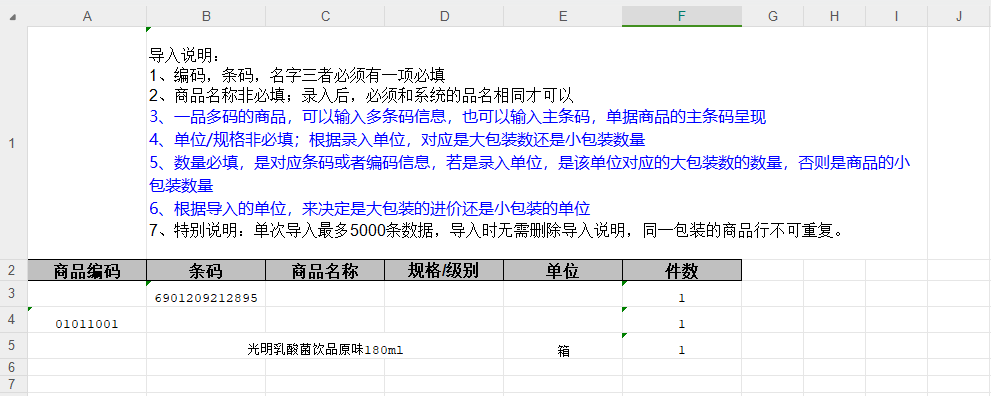Select the 单位 header cell
Screen dimensions: 991x396
[562, 270]
